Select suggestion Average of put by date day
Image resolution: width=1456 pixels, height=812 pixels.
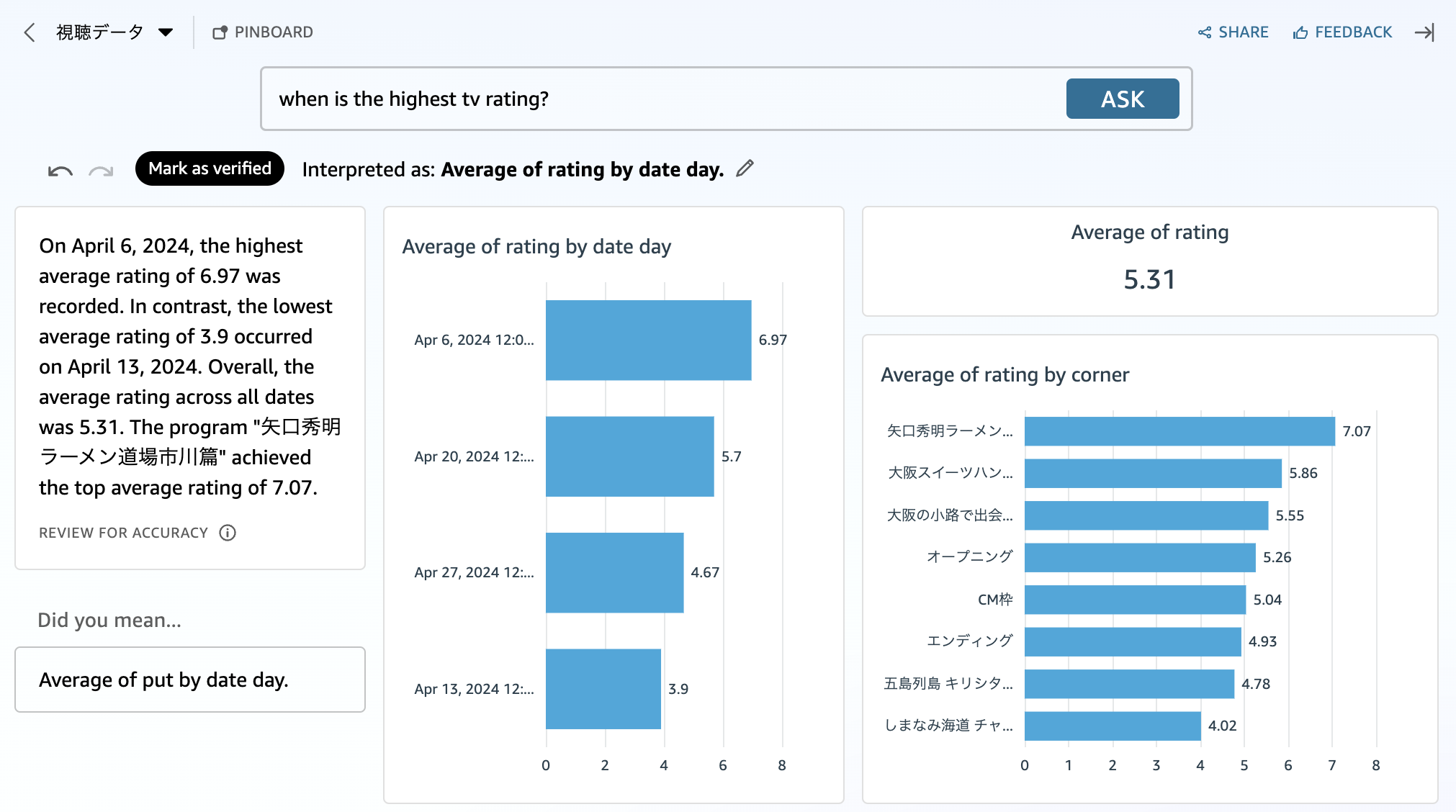190,680
